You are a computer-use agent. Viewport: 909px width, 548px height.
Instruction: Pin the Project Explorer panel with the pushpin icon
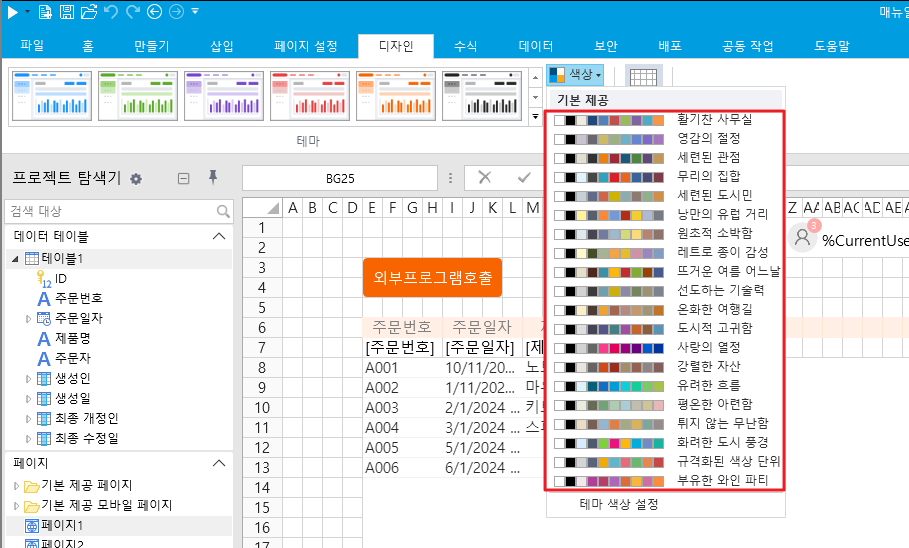(x=212, y=178)
